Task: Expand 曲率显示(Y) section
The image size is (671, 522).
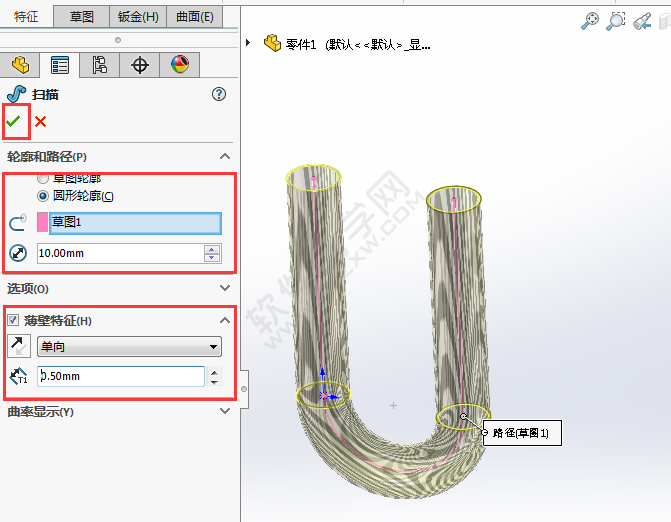Action: point(225,411)
